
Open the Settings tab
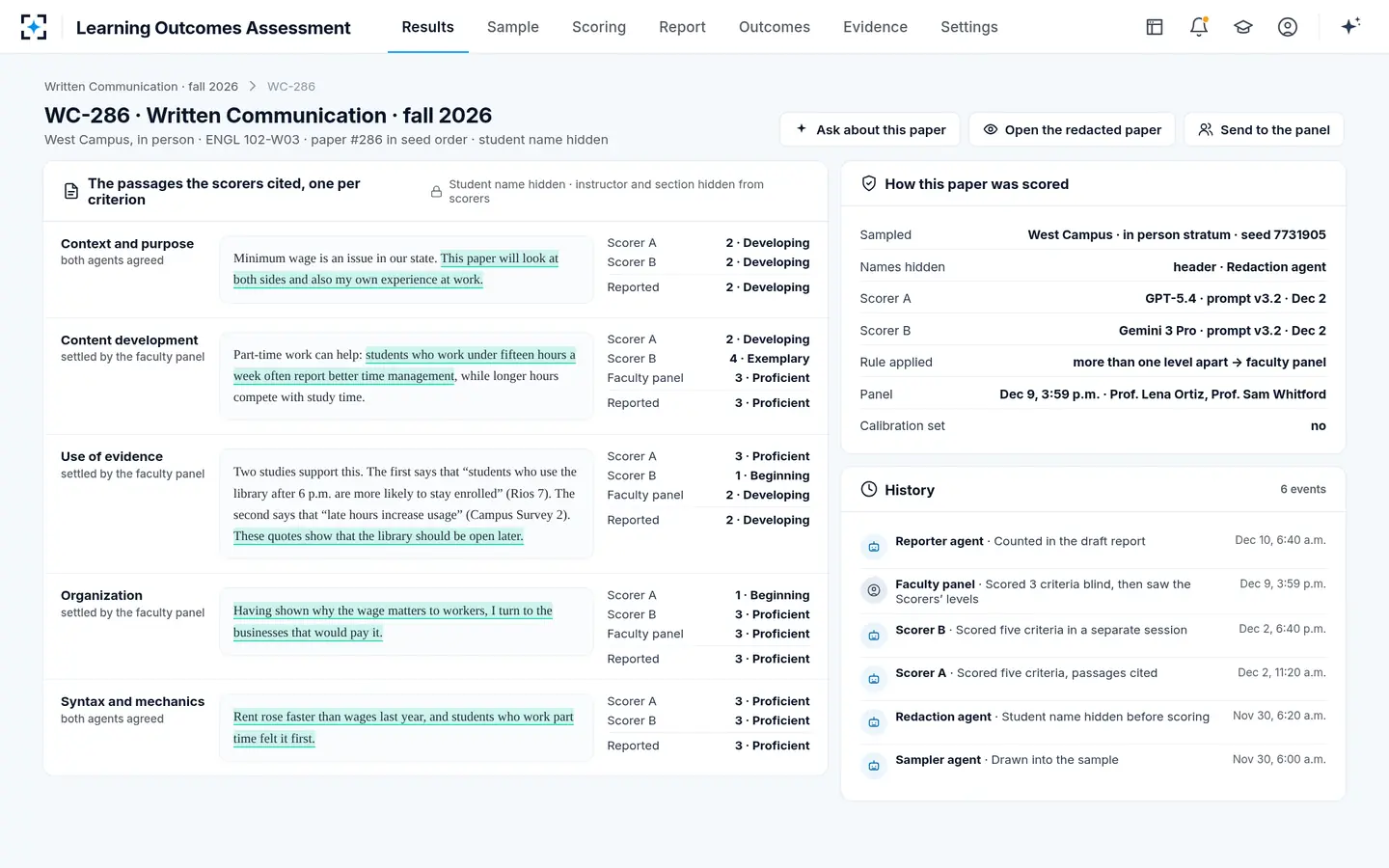(969, 27)
